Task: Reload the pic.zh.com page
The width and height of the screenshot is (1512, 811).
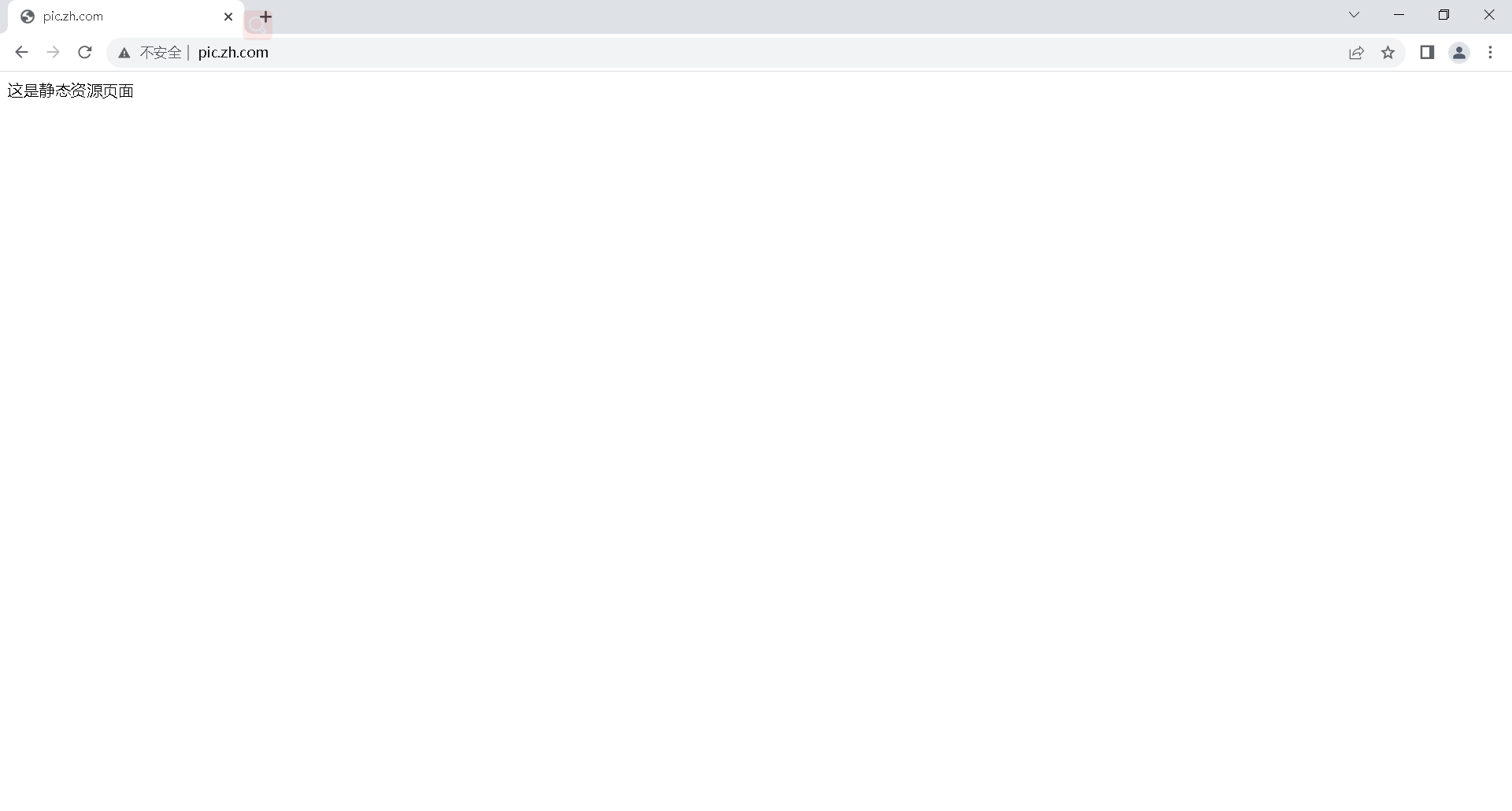Action: 85,53
